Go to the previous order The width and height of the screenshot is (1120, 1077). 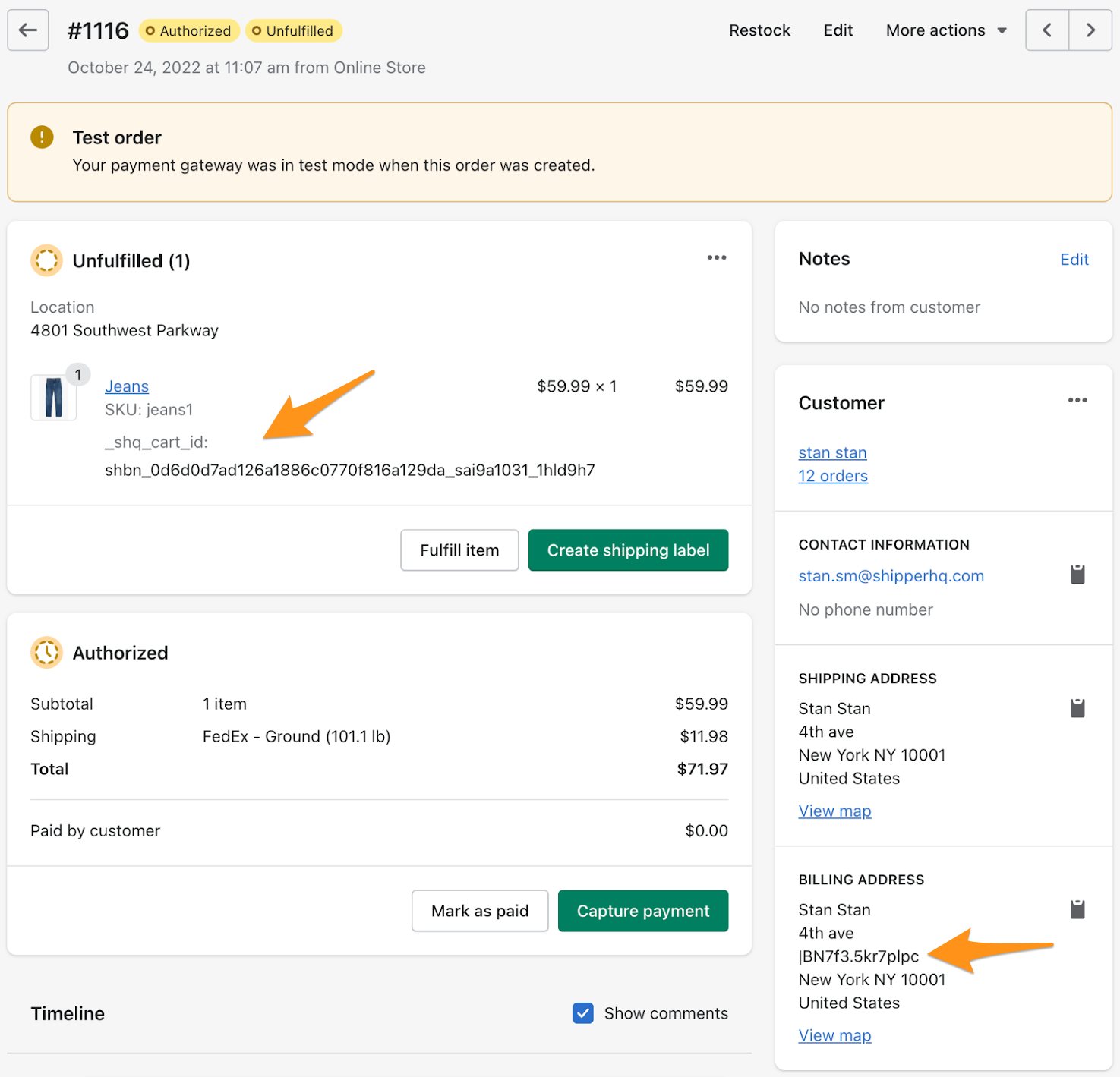pyautogui.click(x=1047, y=30)
